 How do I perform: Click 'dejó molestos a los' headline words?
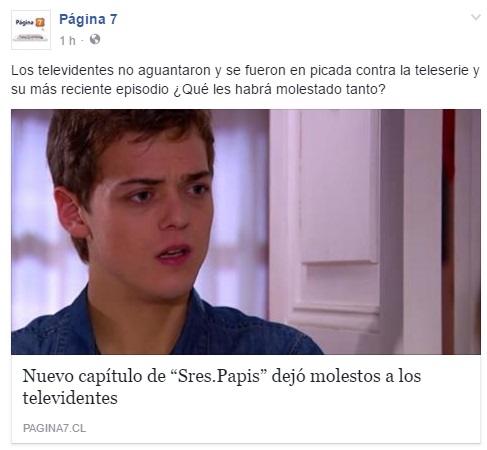click(x=346, y=376)
